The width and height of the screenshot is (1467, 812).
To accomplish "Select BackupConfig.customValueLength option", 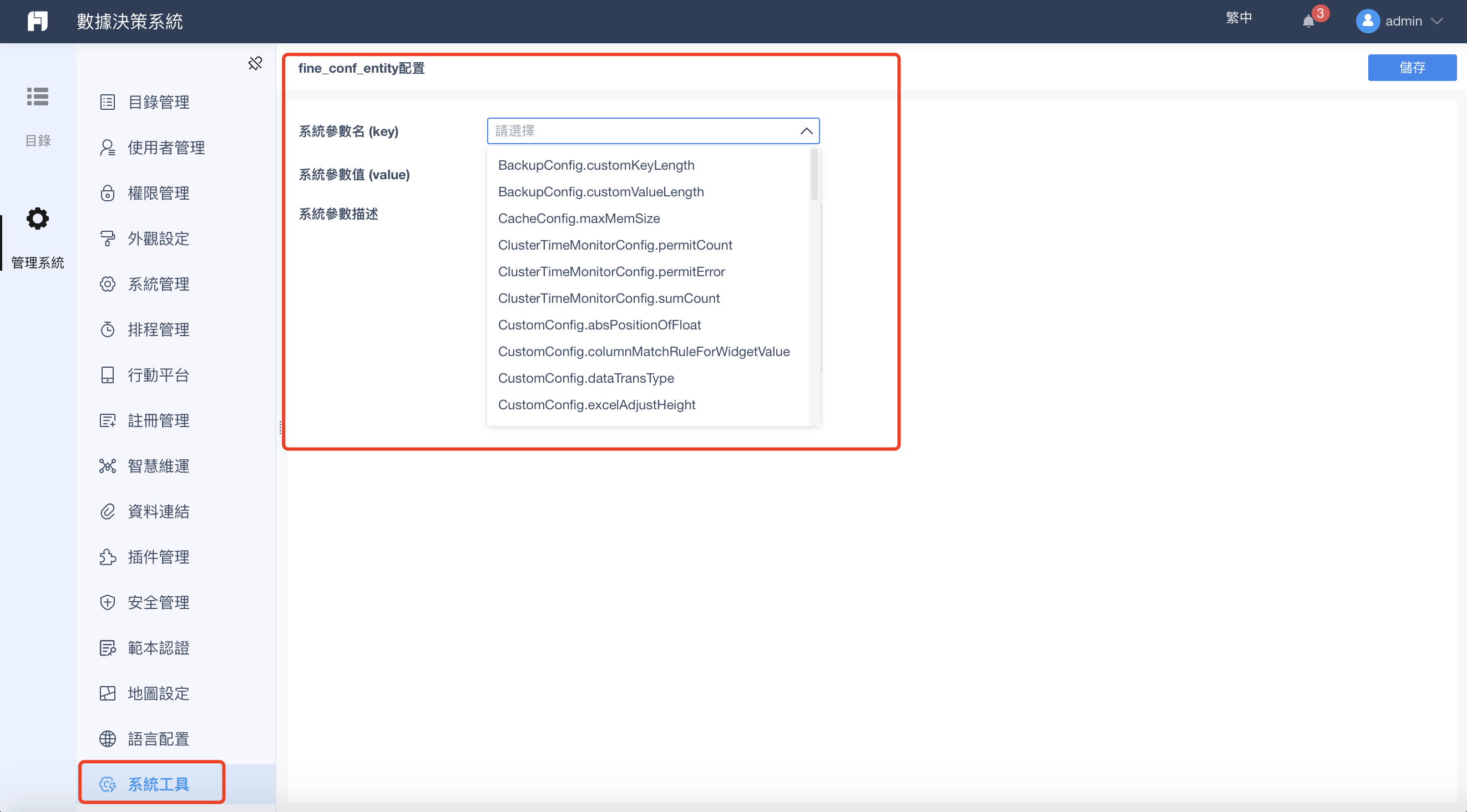I will pyautogui.click(x=648, y=192).
